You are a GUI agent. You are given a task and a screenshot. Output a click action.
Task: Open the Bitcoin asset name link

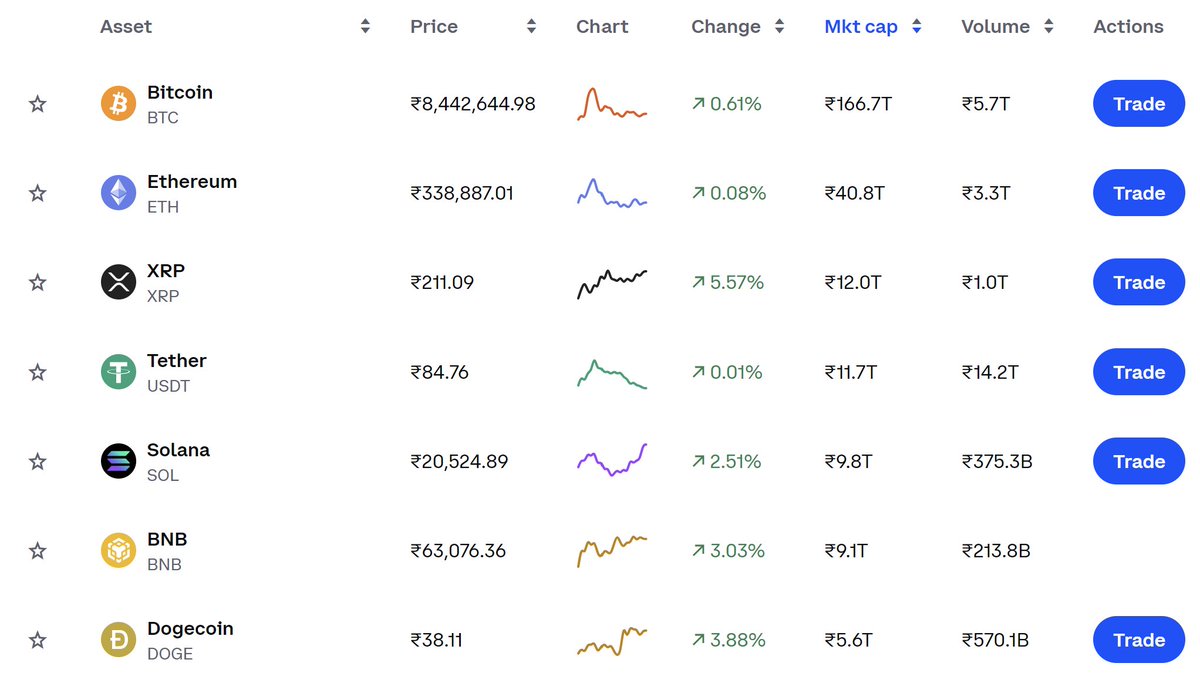[x=180, y=92]
